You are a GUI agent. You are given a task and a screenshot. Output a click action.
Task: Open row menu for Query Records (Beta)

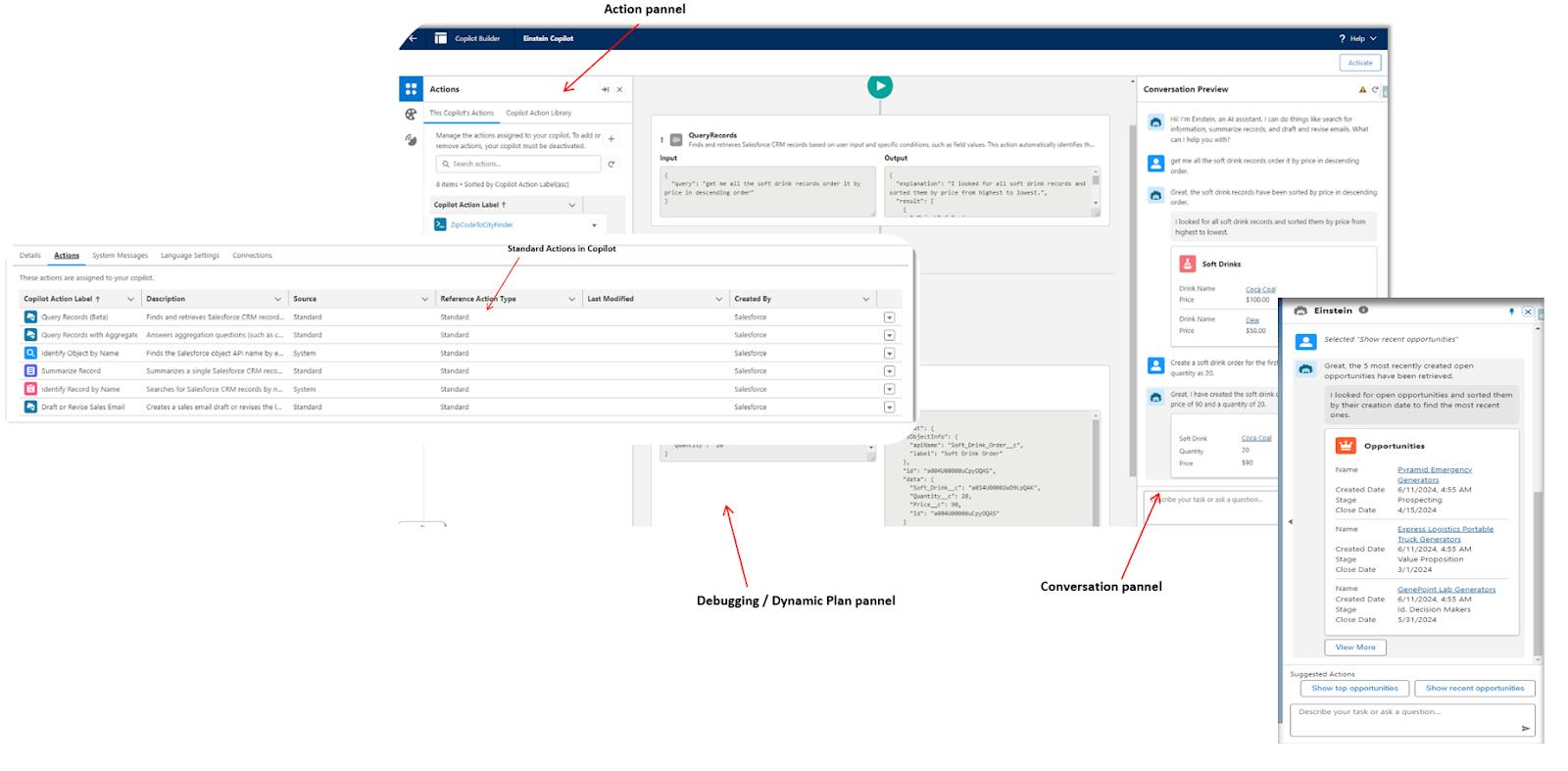tap(889, 317)
